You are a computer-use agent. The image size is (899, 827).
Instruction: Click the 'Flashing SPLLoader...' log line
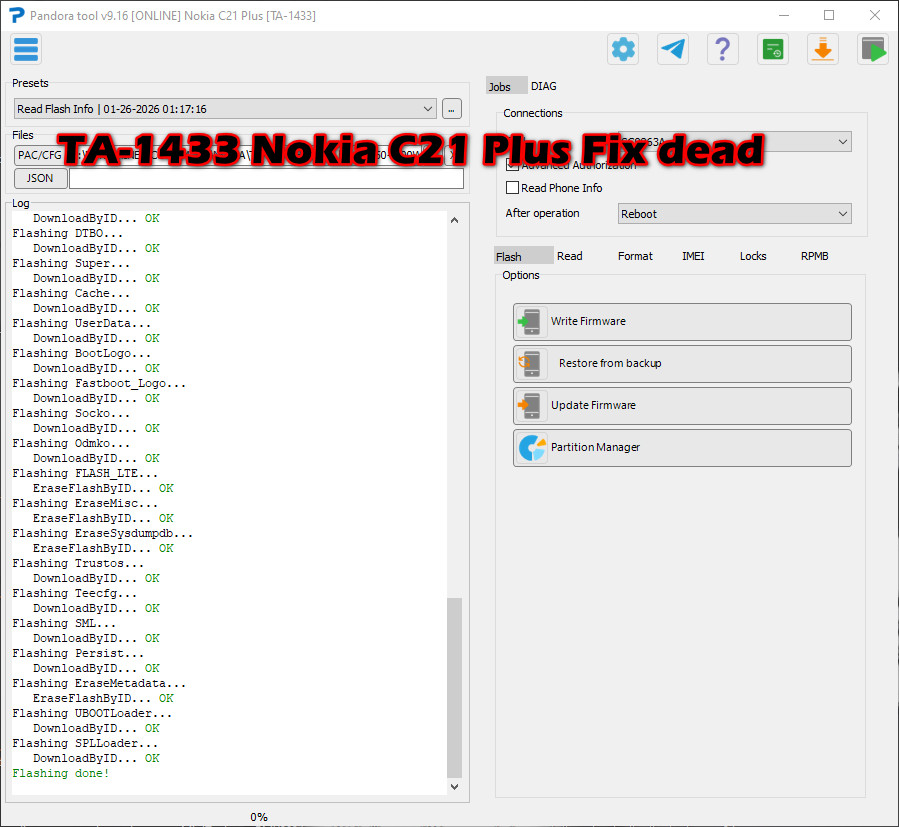tap(85, 743)
